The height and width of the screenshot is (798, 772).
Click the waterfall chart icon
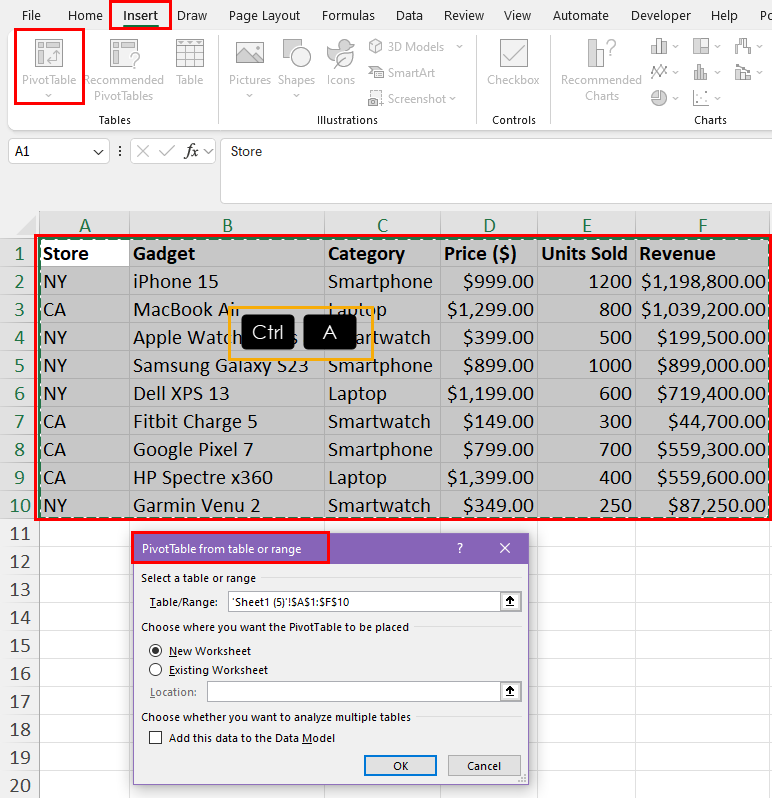coord(743,46)
